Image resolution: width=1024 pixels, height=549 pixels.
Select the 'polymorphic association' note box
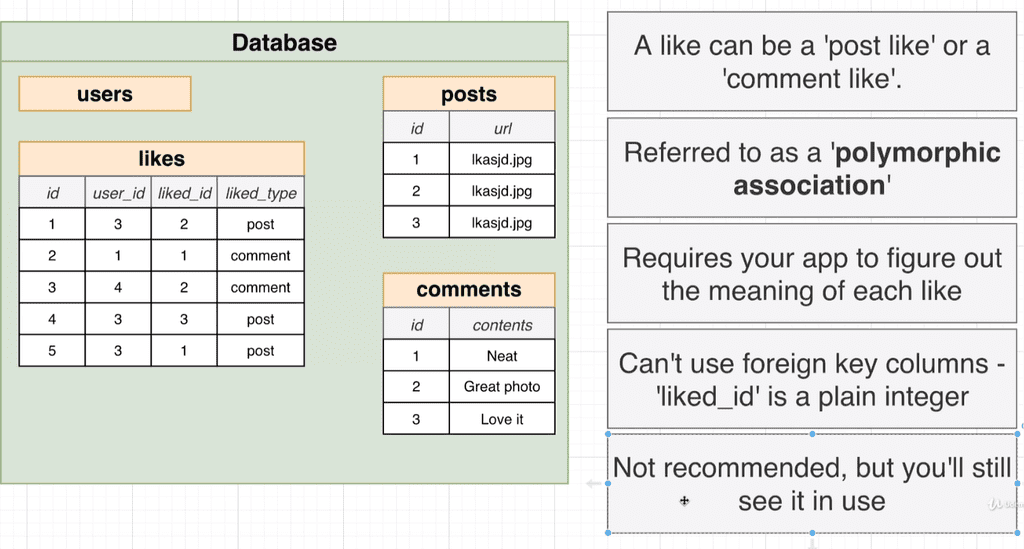click(x=812, y=169)
